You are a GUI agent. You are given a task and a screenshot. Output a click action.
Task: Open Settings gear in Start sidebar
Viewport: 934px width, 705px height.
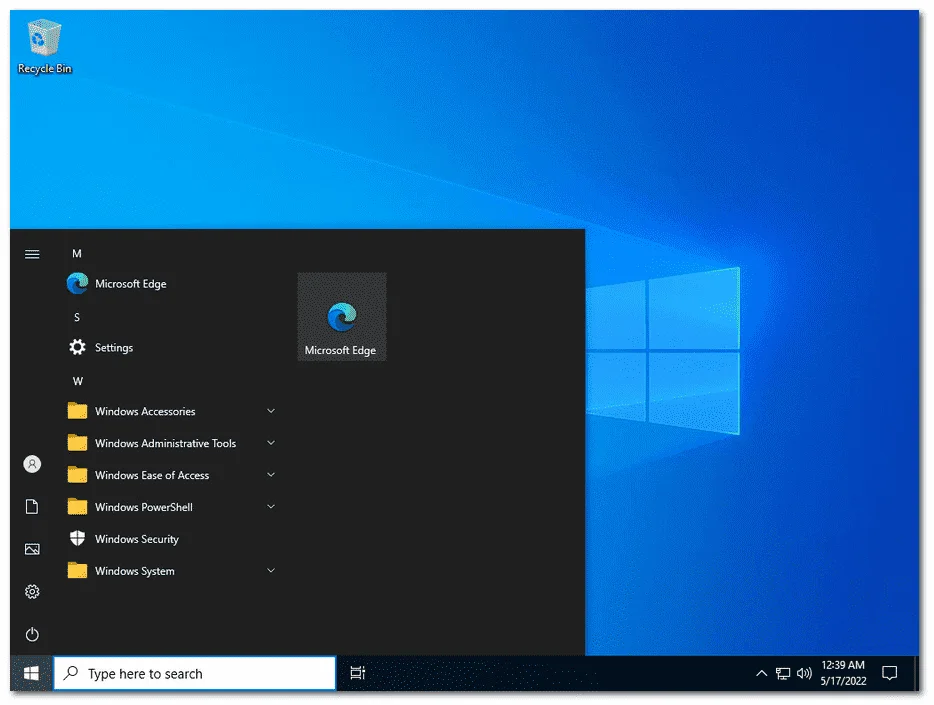coord(32,591)
